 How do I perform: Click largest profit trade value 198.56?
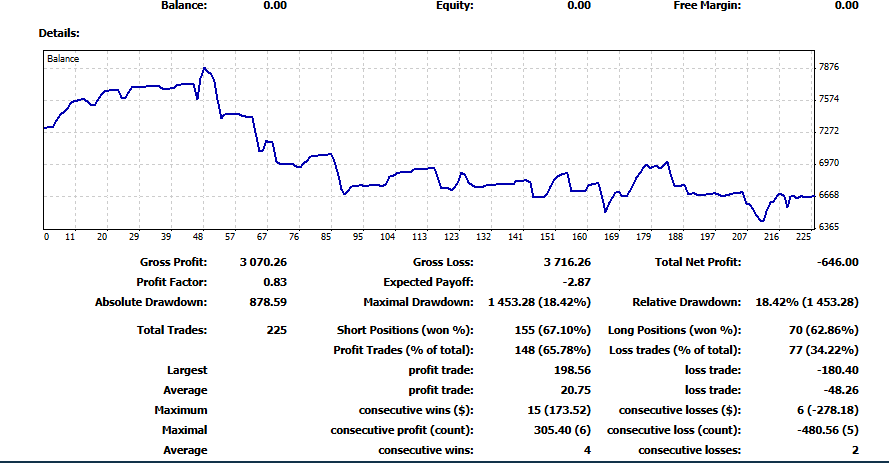(x=572, y=370)
